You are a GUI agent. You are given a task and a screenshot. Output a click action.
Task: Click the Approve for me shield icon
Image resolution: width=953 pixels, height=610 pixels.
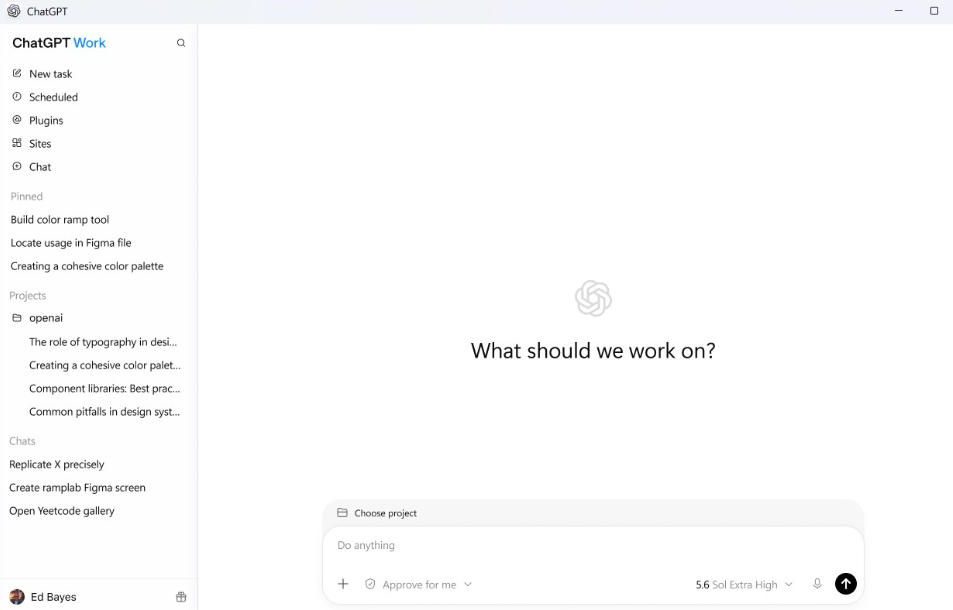(x=370, y=584)
